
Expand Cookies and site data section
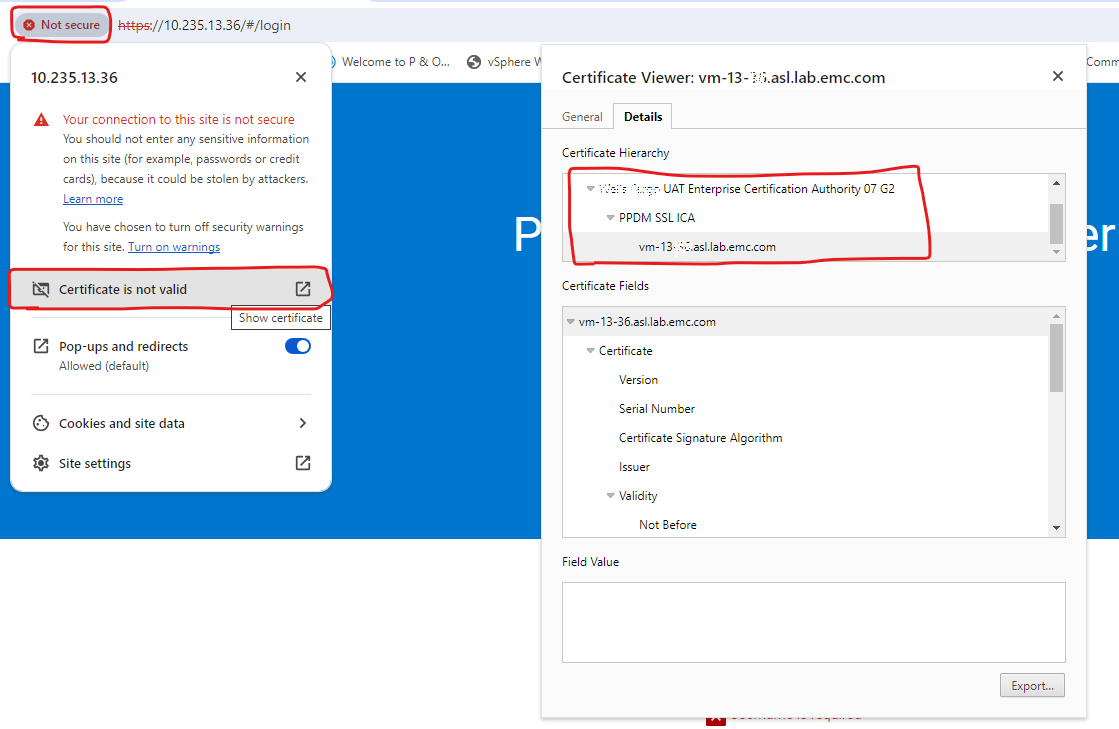click(302, 423)
